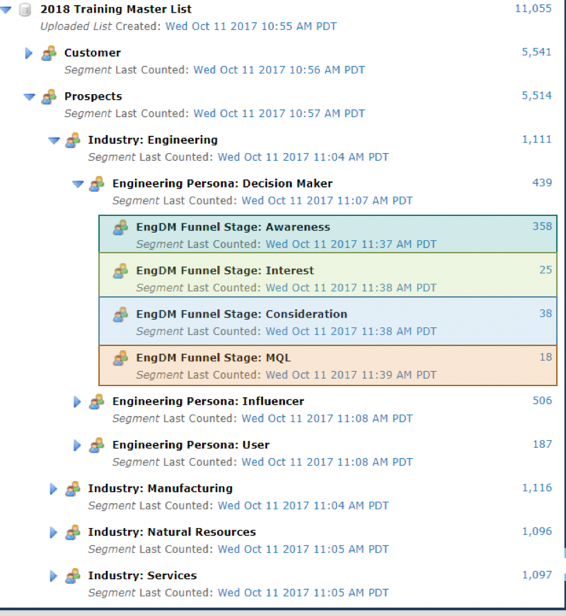Click Industry: Engineering segment icon
The image size is (566, 616).
point(73,140)
